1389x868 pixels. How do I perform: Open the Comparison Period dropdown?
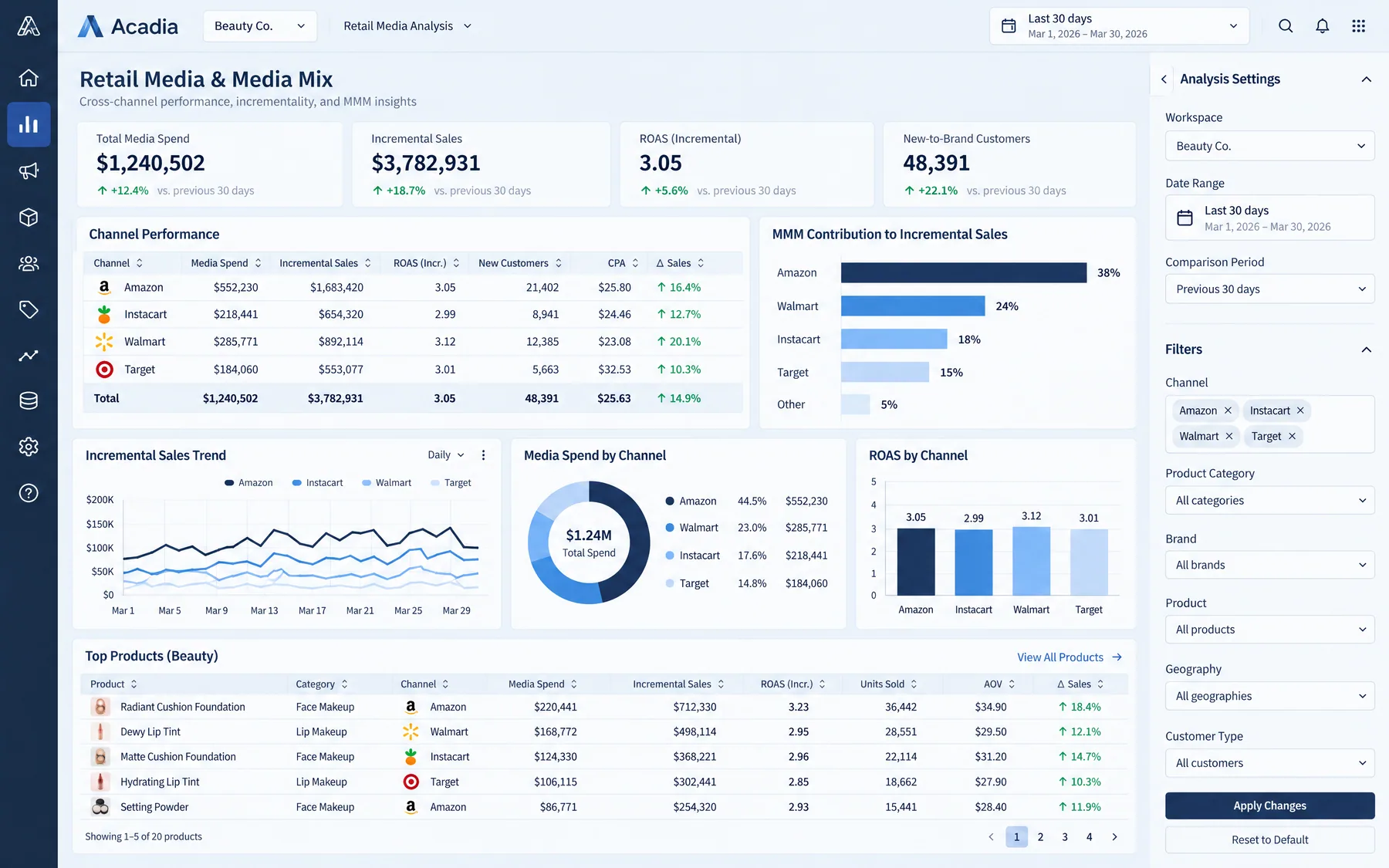point(1270,289)
